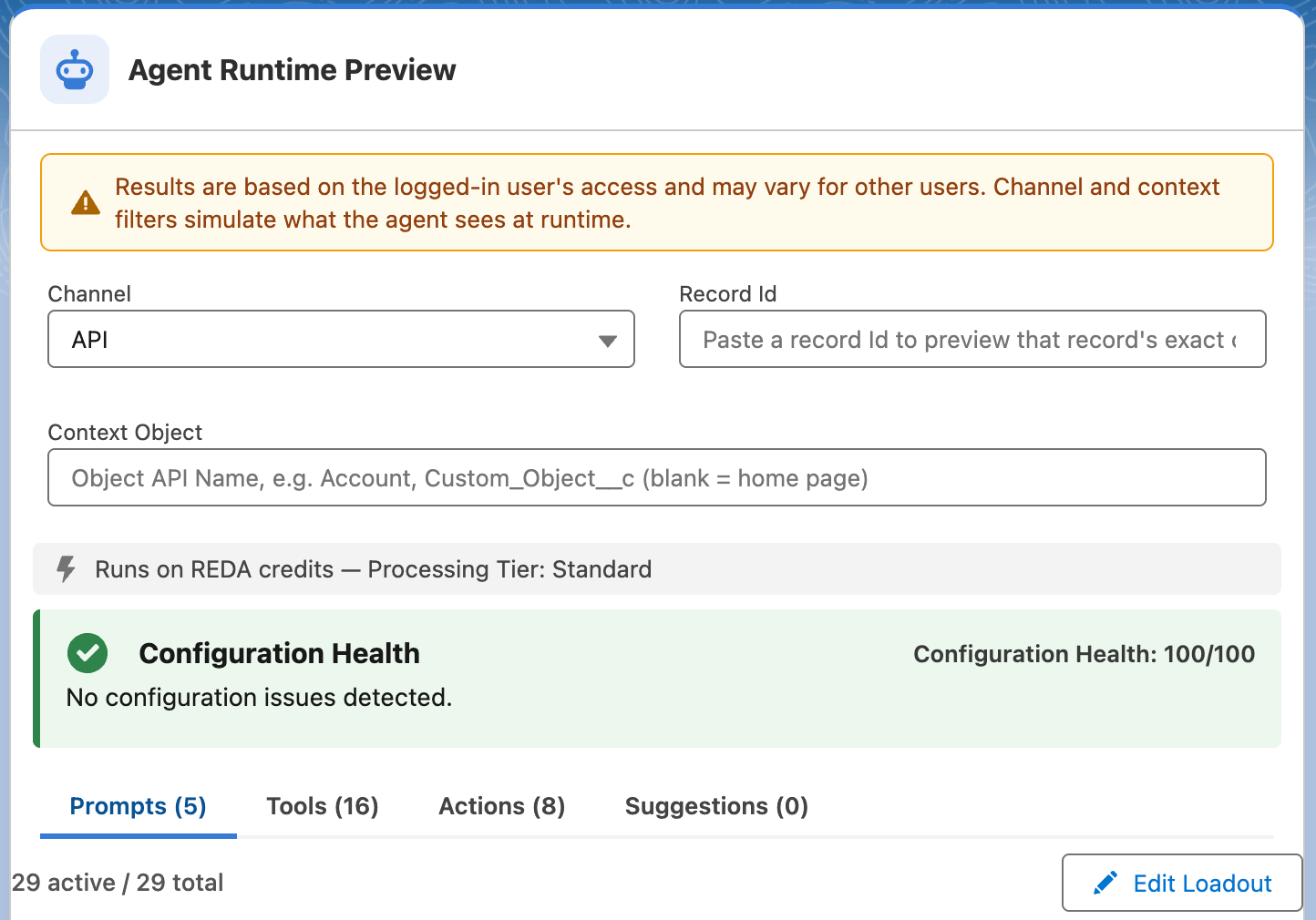This screenshot has width=1316, height=920.
Task: Open the Tools (16) tab
Action: click(x=322, y=806)
